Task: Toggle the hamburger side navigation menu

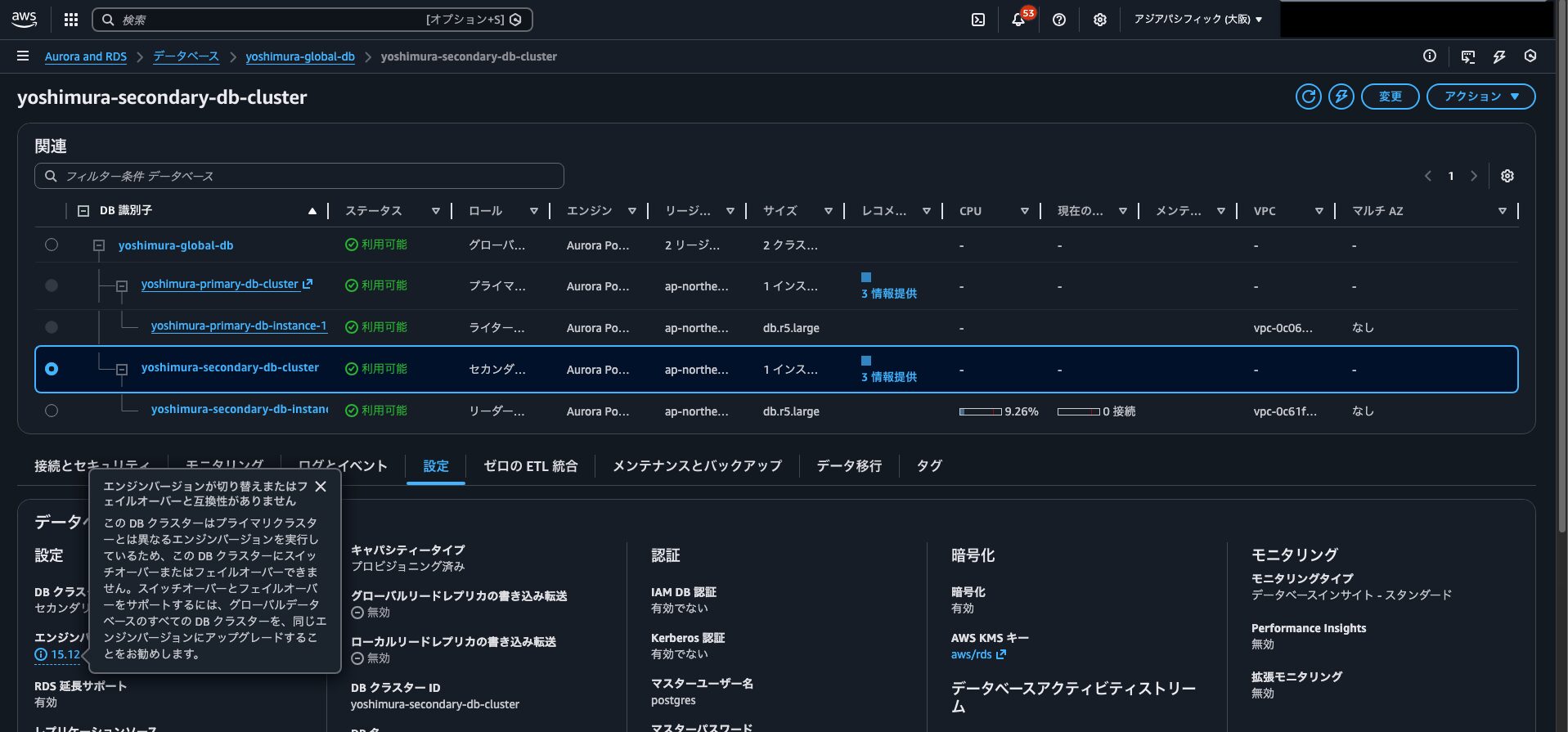Action: click(x=23, y=56)
